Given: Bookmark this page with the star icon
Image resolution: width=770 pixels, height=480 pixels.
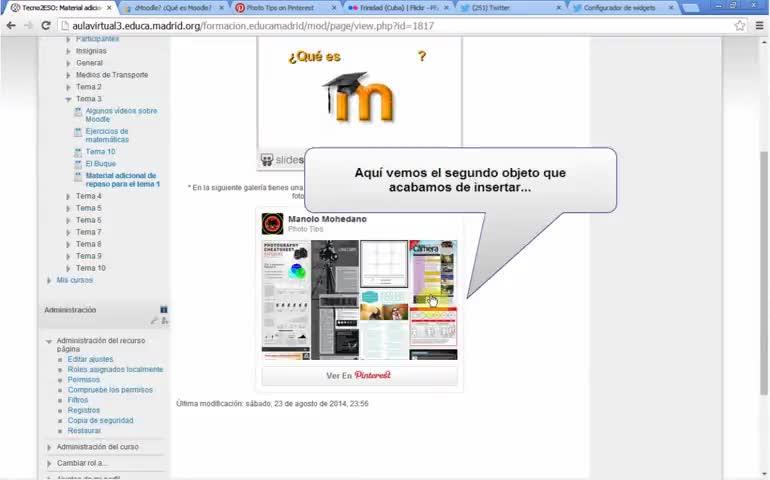Looking at the screenshot, I should pos(740,26).
